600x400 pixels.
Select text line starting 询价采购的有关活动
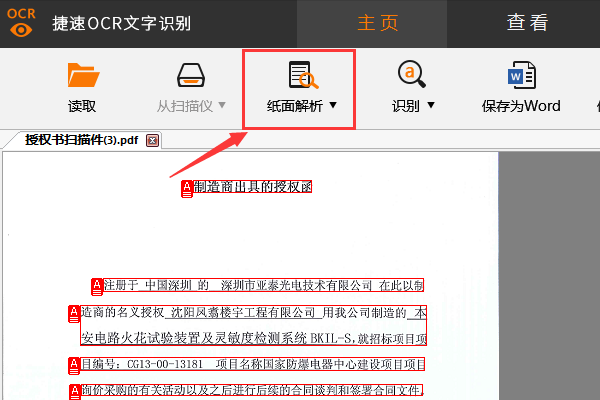coord(252,390)
